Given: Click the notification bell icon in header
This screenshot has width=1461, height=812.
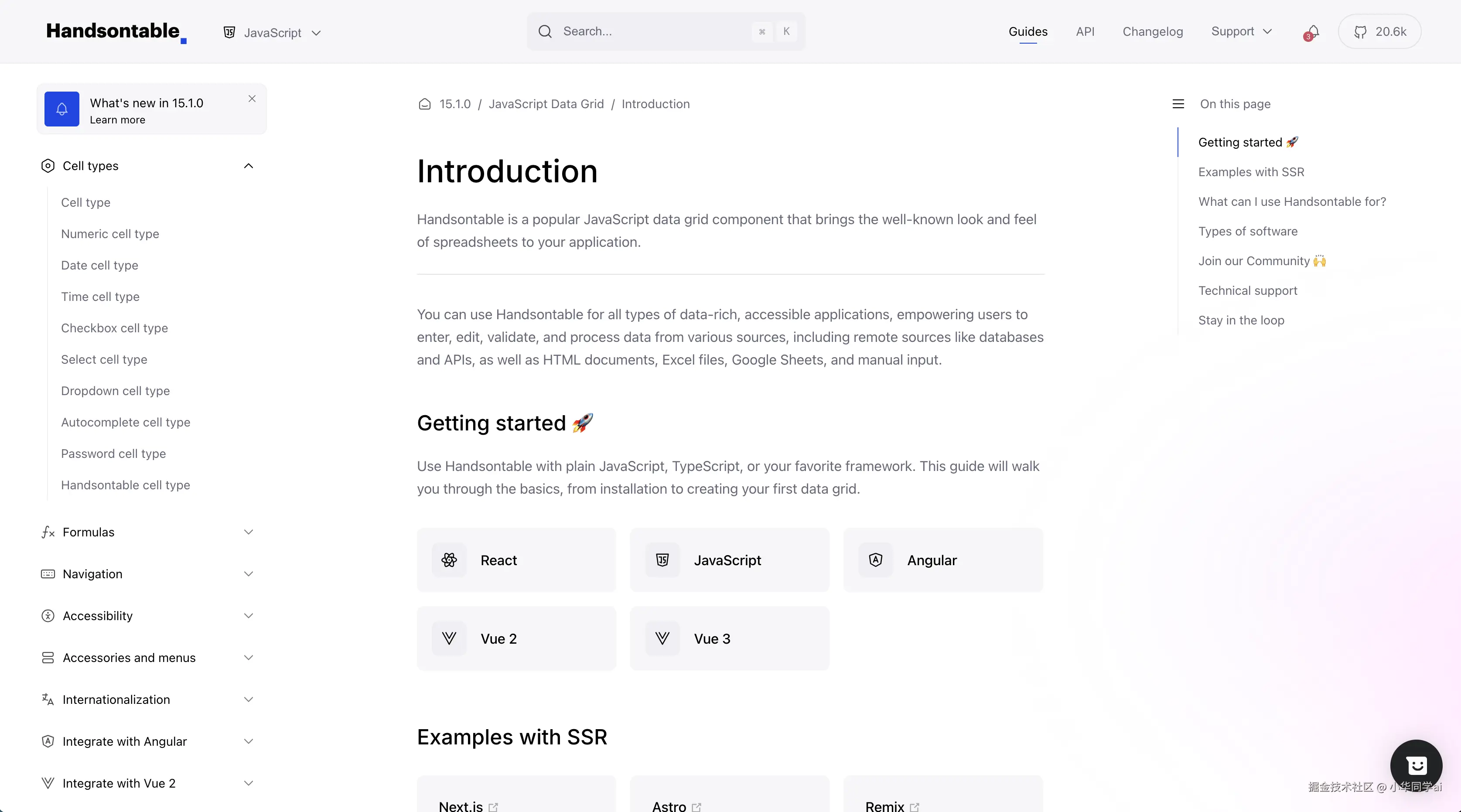Looking at the screenshot, I should [1312, 32].
